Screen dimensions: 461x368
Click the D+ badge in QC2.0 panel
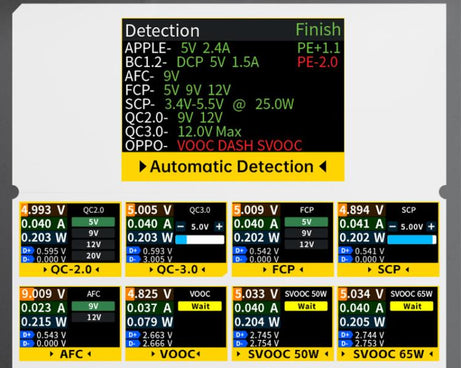27,251
